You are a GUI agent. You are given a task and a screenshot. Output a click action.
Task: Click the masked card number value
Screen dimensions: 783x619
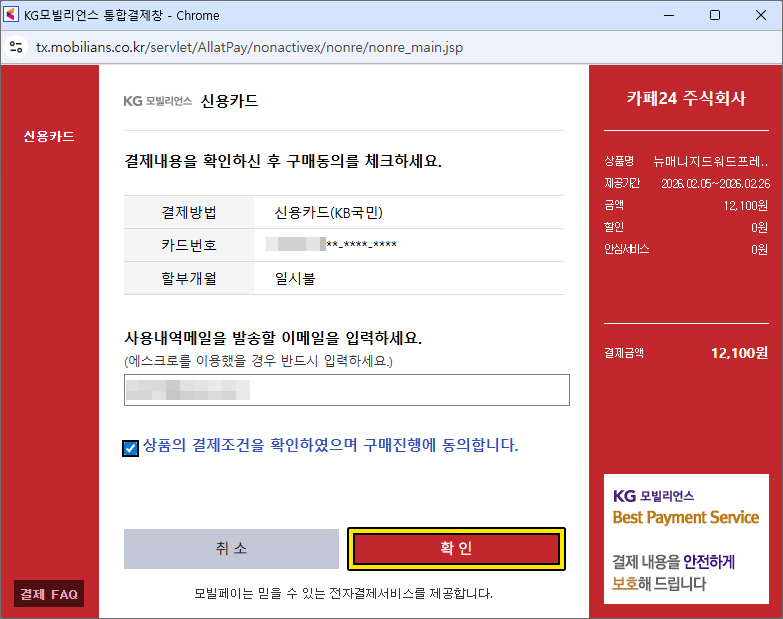[335, 245]
